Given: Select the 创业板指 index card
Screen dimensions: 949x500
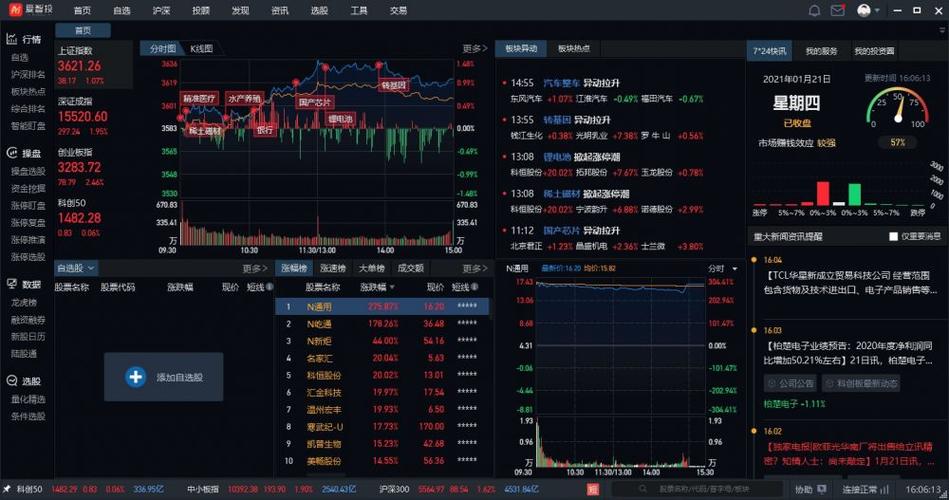Looking at the screenshot, I should pyautogui.click(x=93, y=166).
